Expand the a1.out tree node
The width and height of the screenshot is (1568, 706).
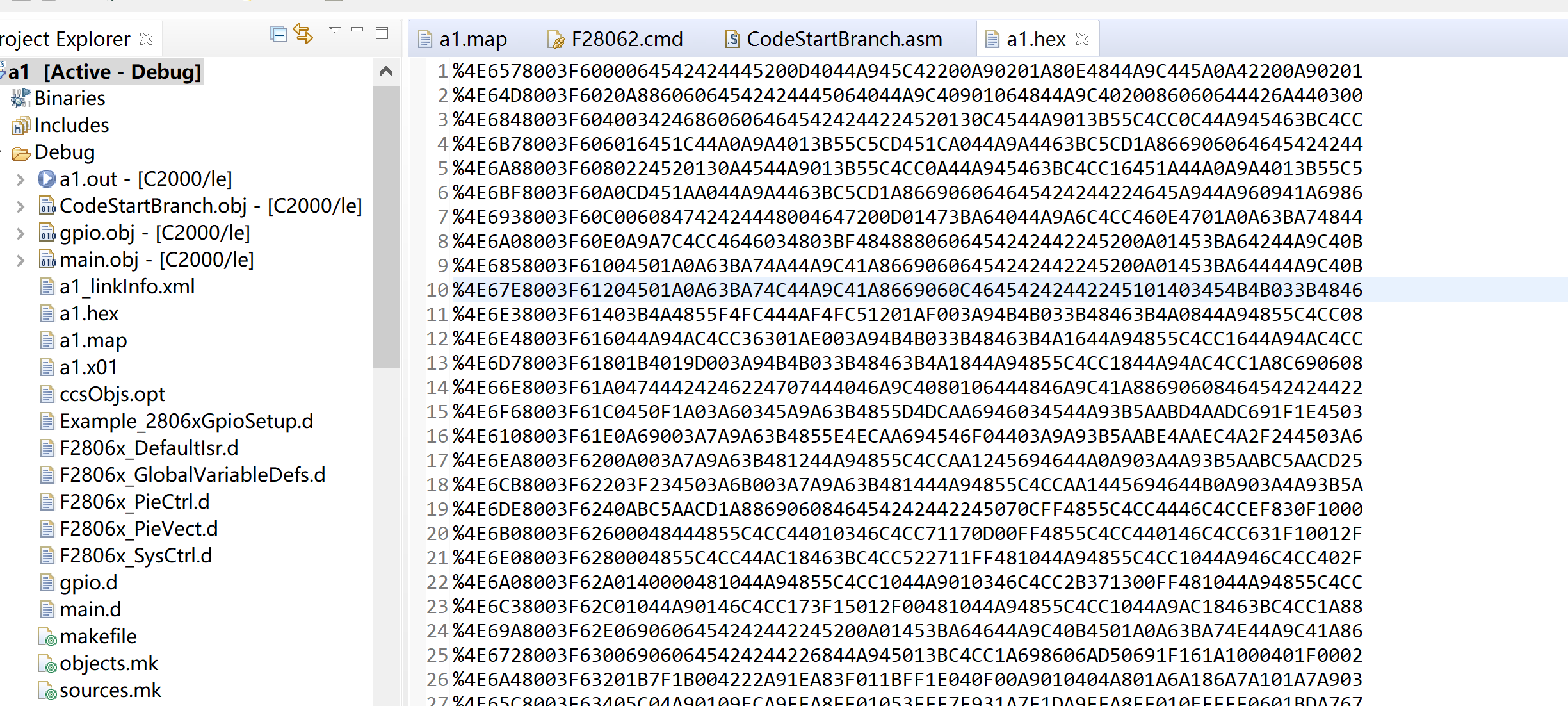[x=20, y=179]
